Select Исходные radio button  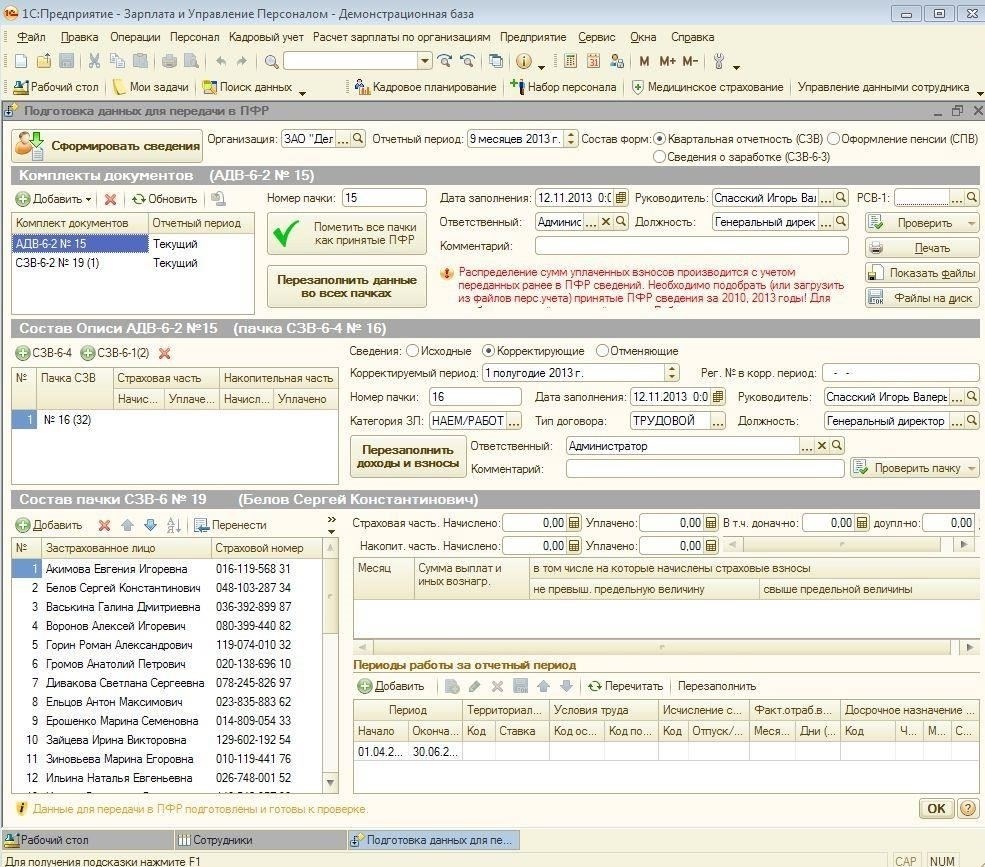413,351
